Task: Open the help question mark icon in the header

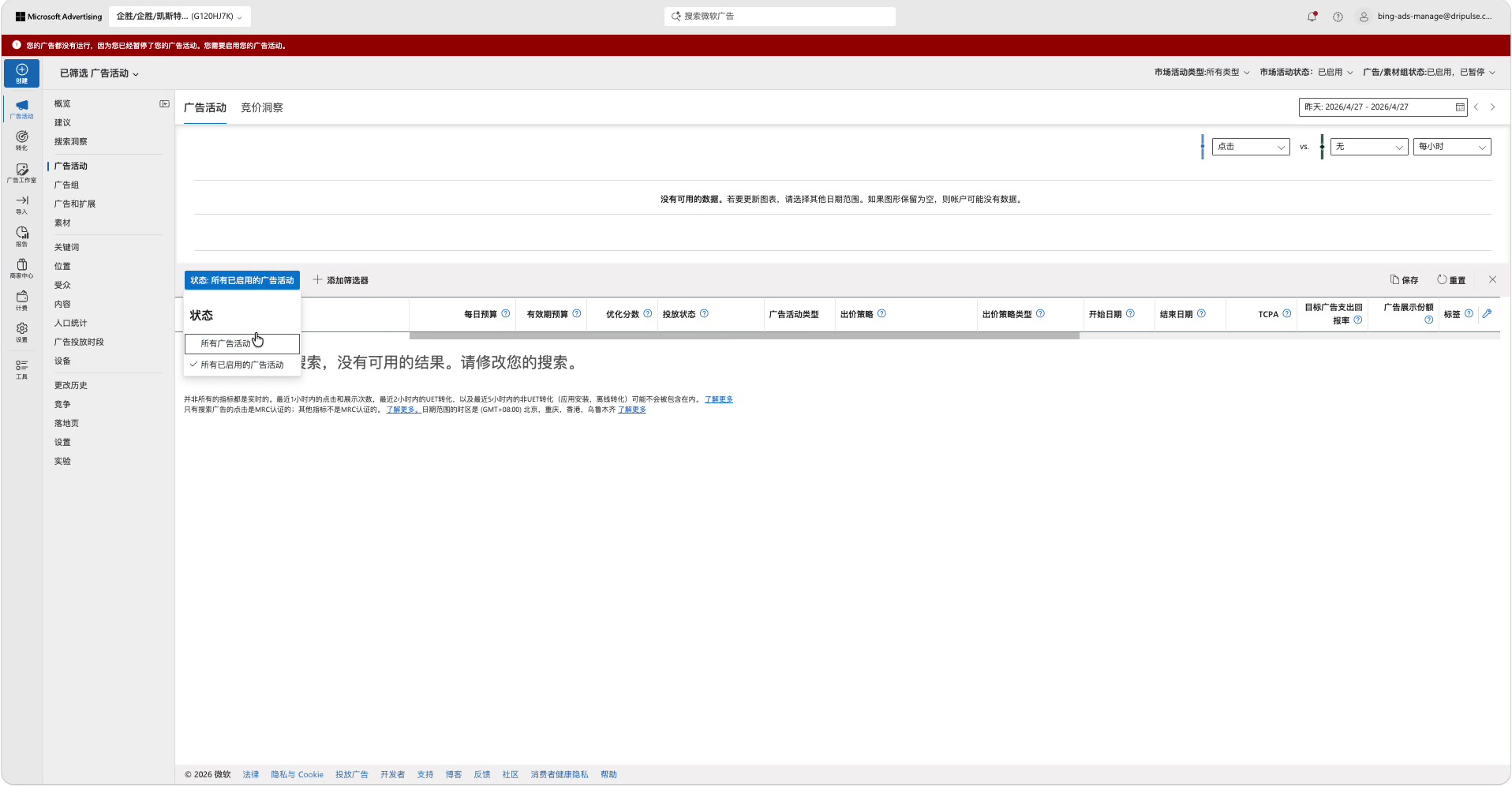Action: click(1338, 17)
